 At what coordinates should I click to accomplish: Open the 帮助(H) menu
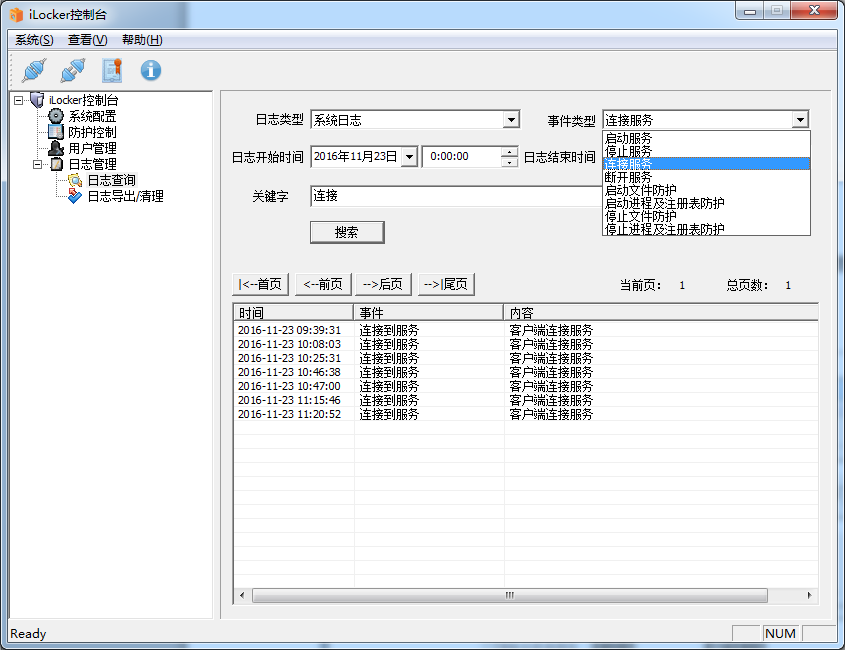142,40
